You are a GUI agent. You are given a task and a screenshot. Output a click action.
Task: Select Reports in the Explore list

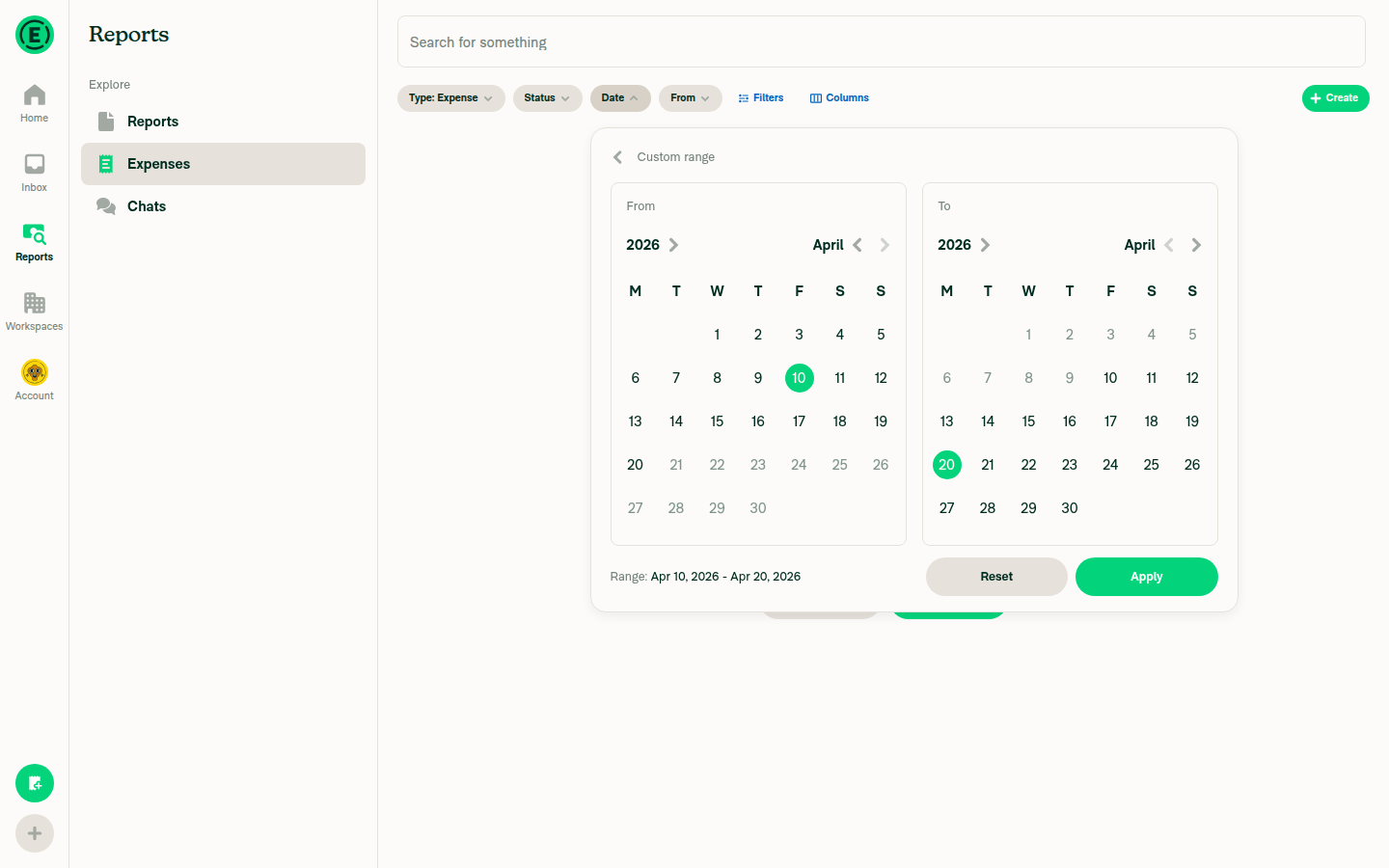click(152, 122)
